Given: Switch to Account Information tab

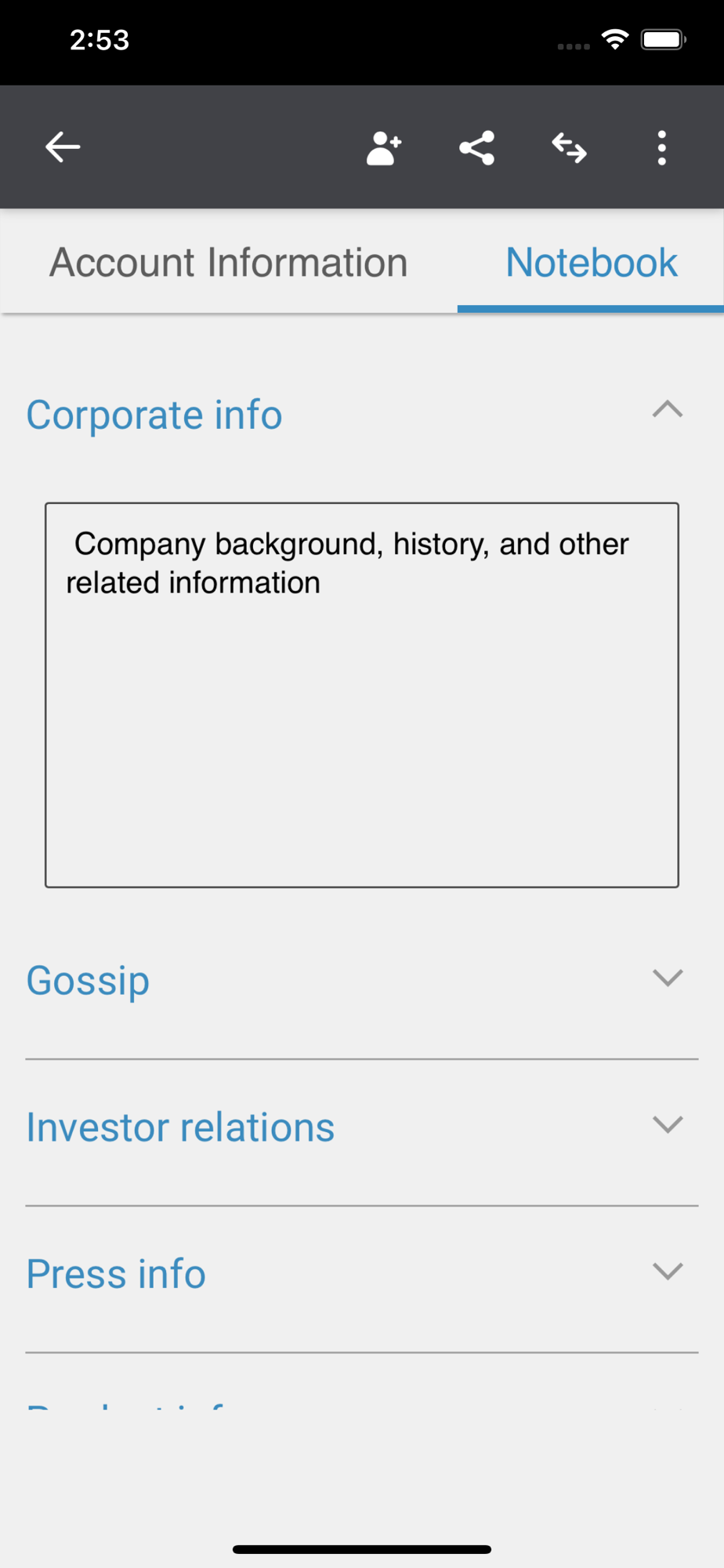Looking at the screenshot, I should pyautogui.click(x=229, y=263).
